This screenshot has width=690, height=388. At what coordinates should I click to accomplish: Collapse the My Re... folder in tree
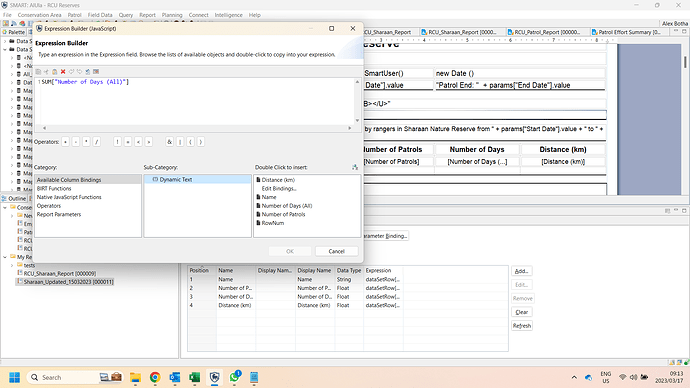tap(5, 257)
